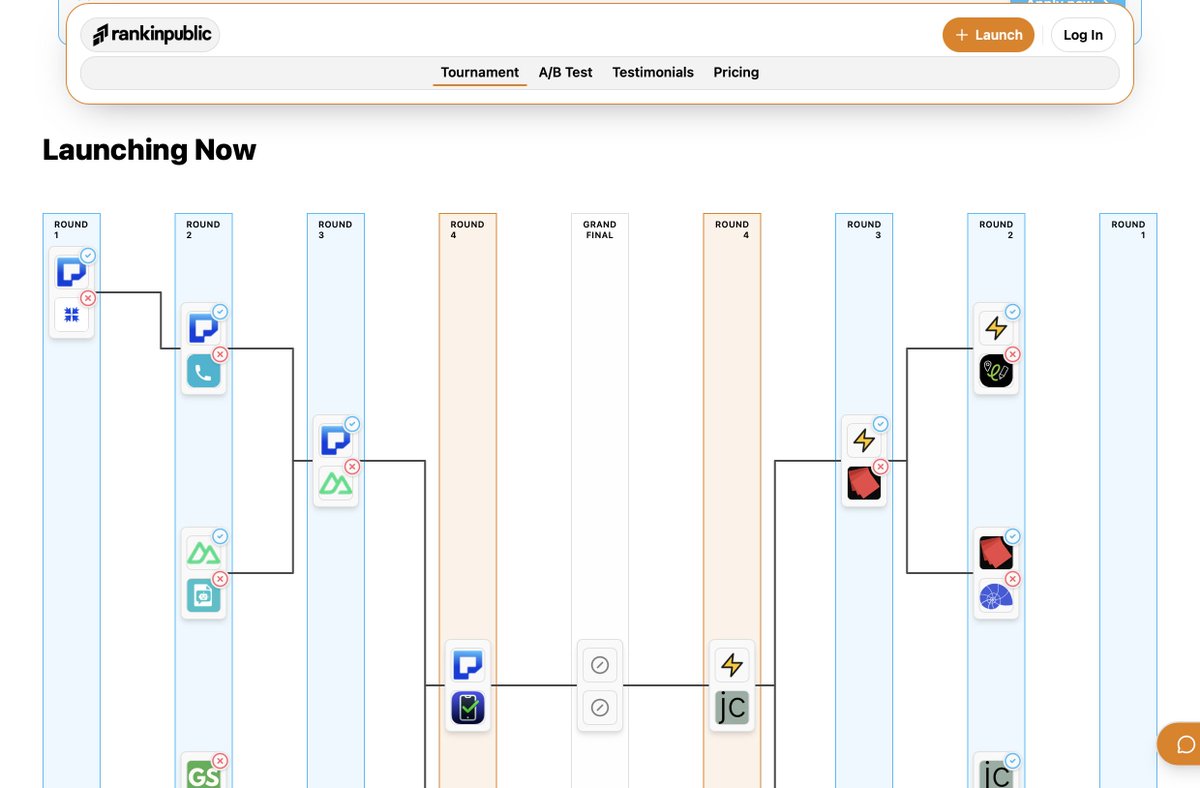Click red X badge on the phone handset icon
The height and width of the screenshot is (788, 1200).
pyautogui.click(x=220, y=354)
